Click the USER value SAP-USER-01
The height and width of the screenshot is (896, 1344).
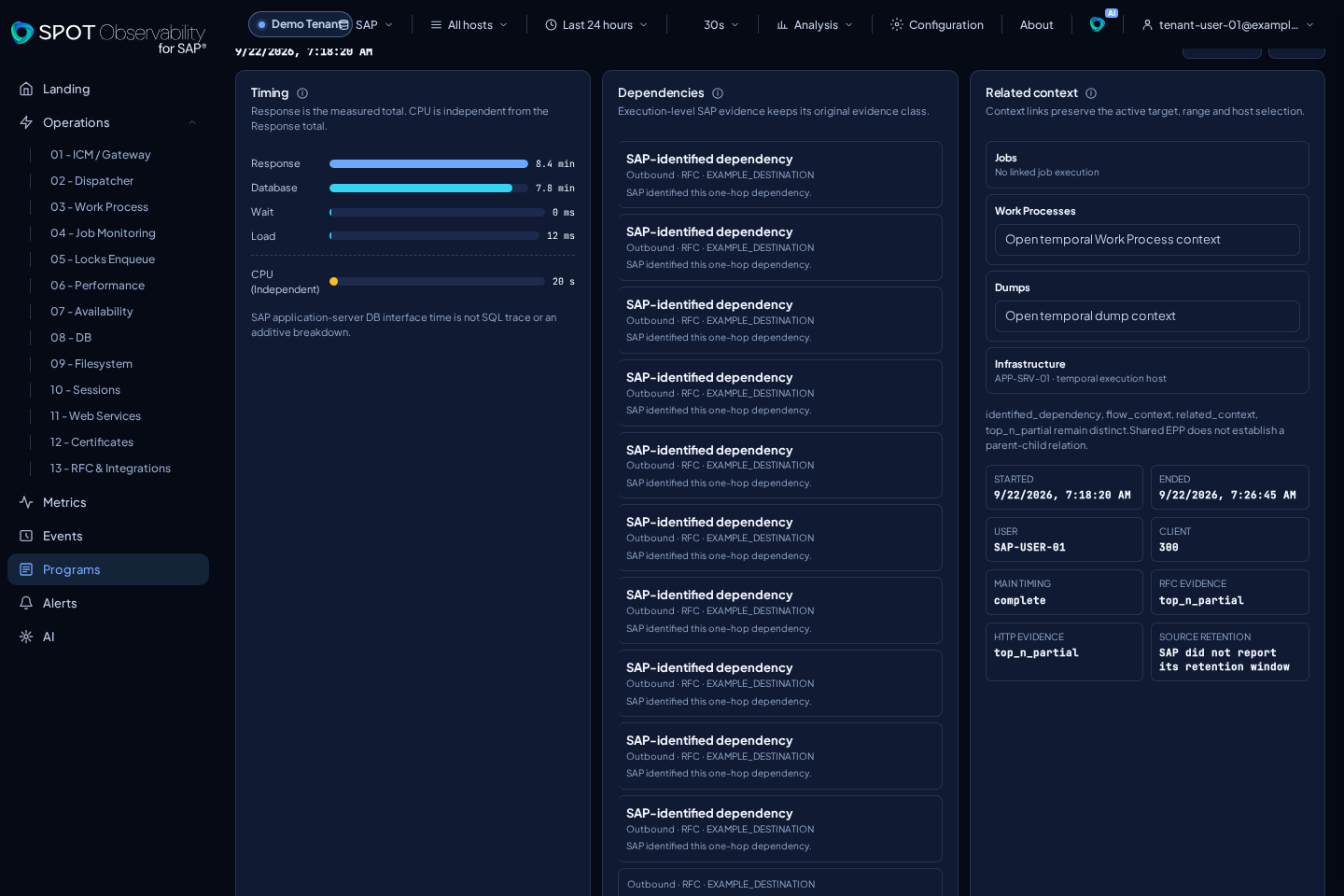[x=1029, y=548]
